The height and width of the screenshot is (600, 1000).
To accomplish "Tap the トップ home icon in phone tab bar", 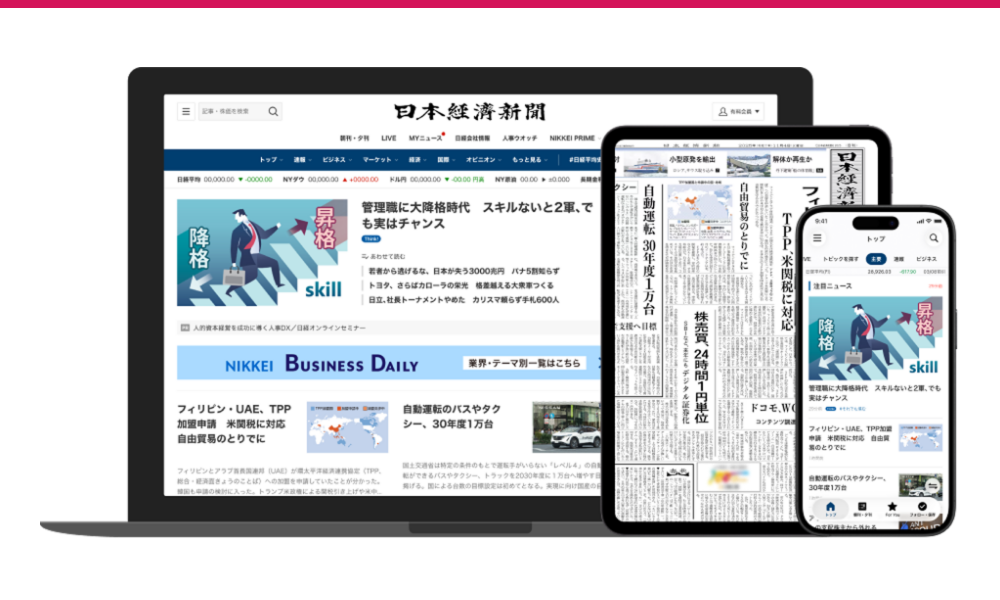I will (830, 508).
